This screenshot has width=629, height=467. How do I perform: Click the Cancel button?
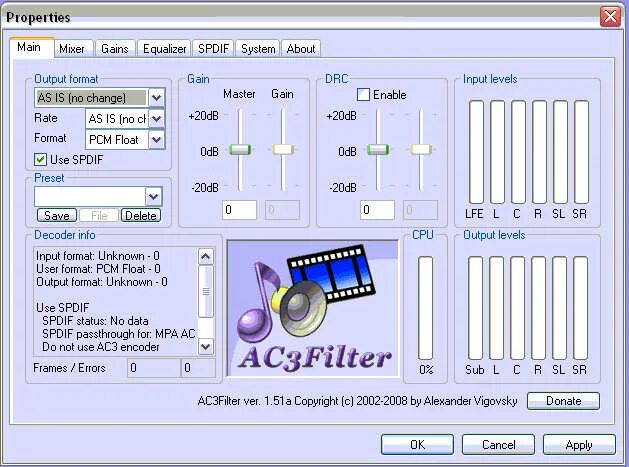498,445
